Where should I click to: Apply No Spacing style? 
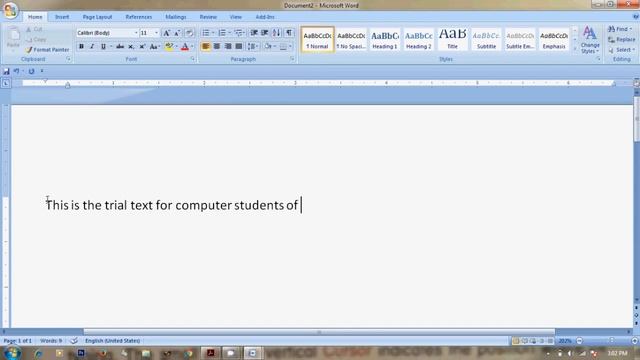(351, 40)
